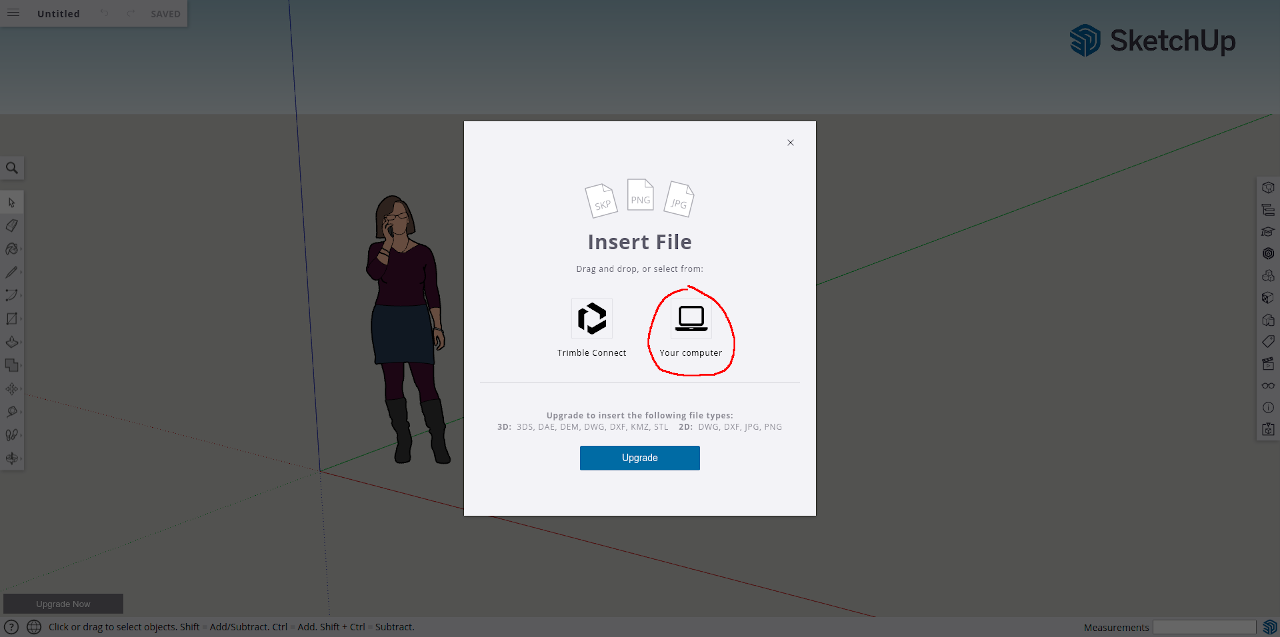Expand the Shapes tool flyout
1280x637 pixels.
[22, 318]
